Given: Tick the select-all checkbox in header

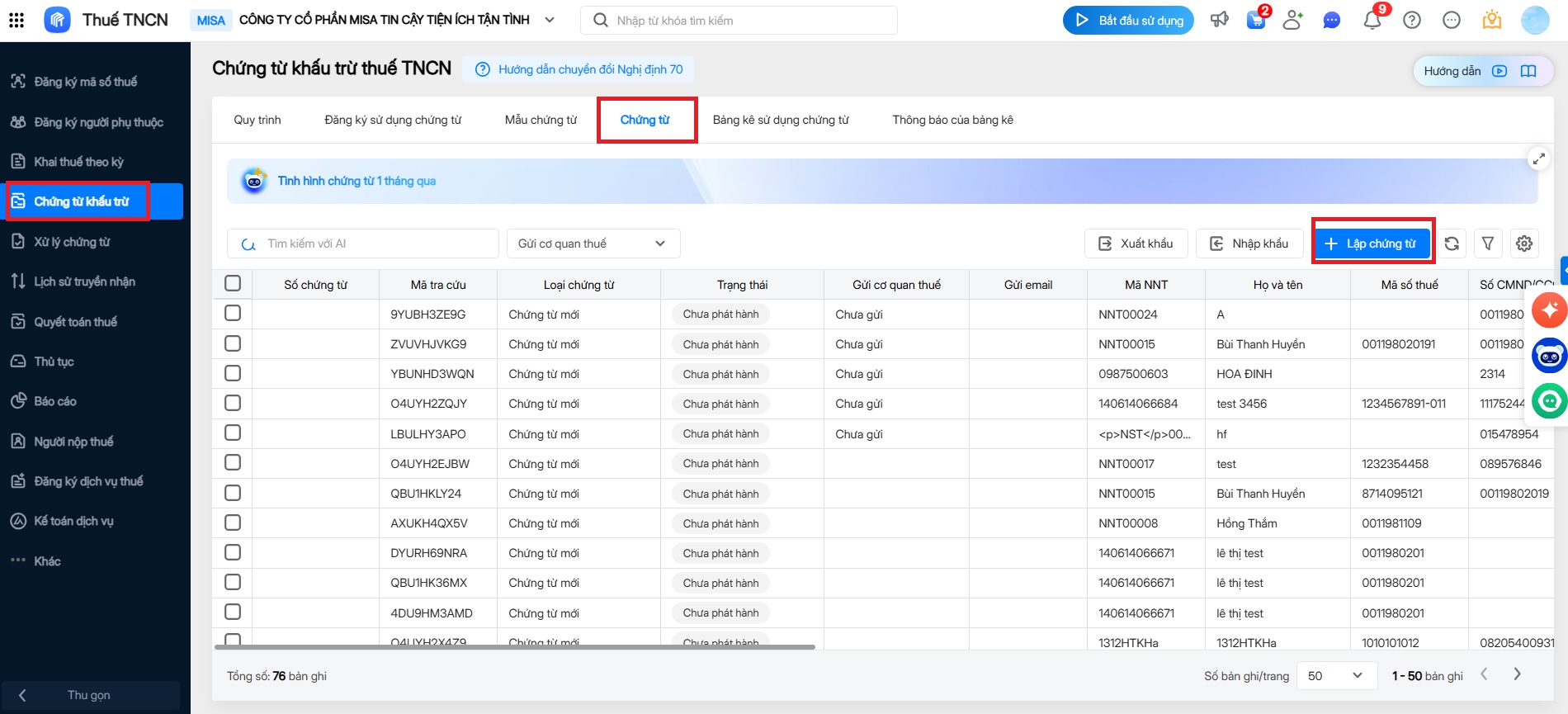Looking at the screenshot, I should point(233,284).
